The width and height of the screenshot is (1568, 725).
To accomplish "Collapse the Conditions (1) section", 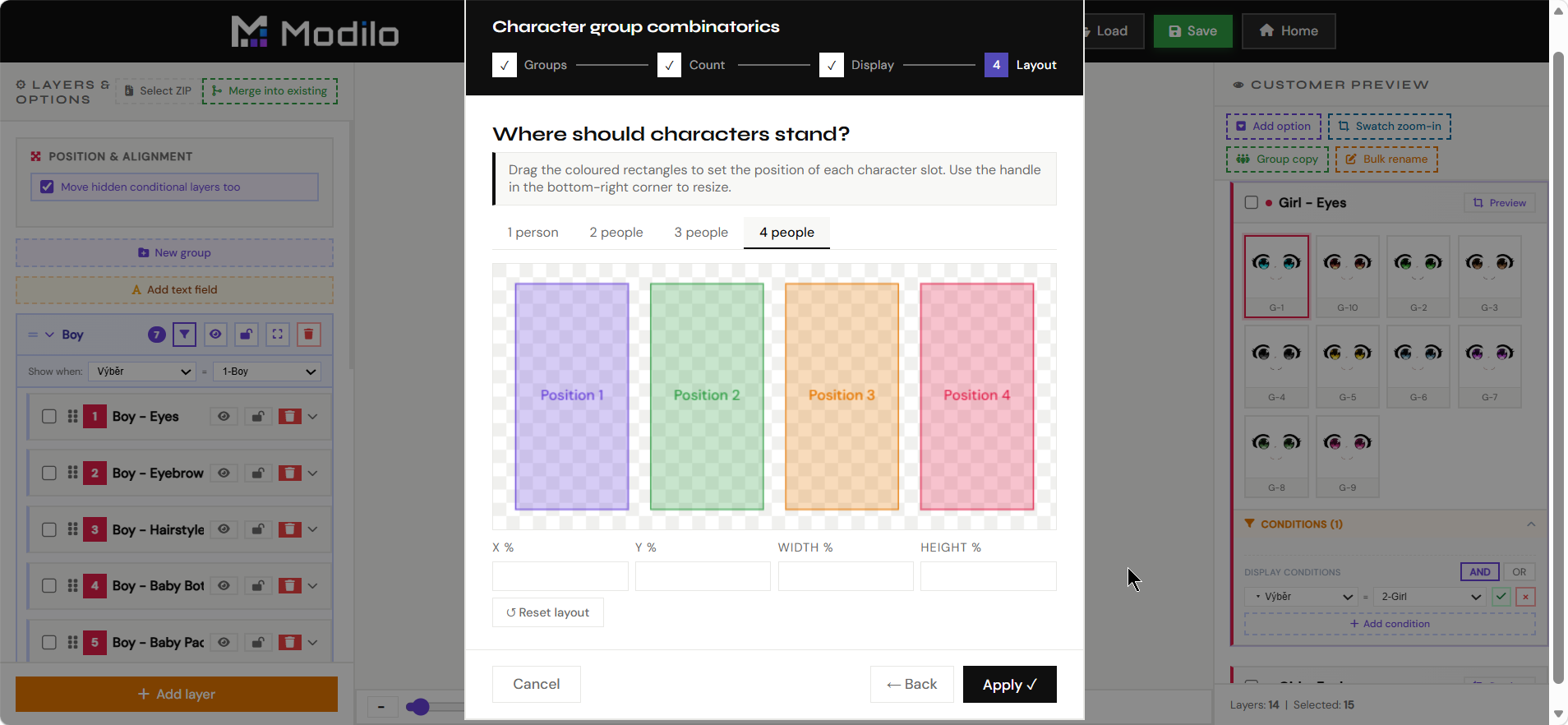I will pos(1531,524).
